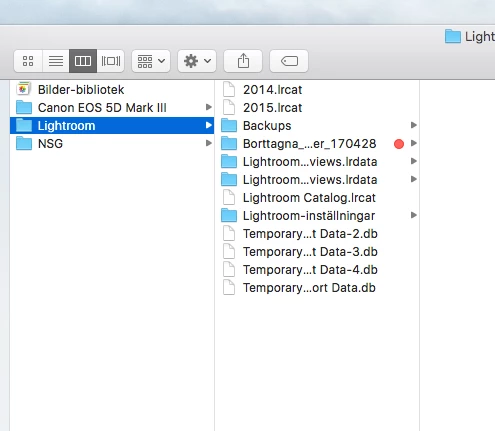Viewport: 495px width, 431px height.
Task: Click the Temporary...ort Data.db document icon
Action: coord(229,287)
